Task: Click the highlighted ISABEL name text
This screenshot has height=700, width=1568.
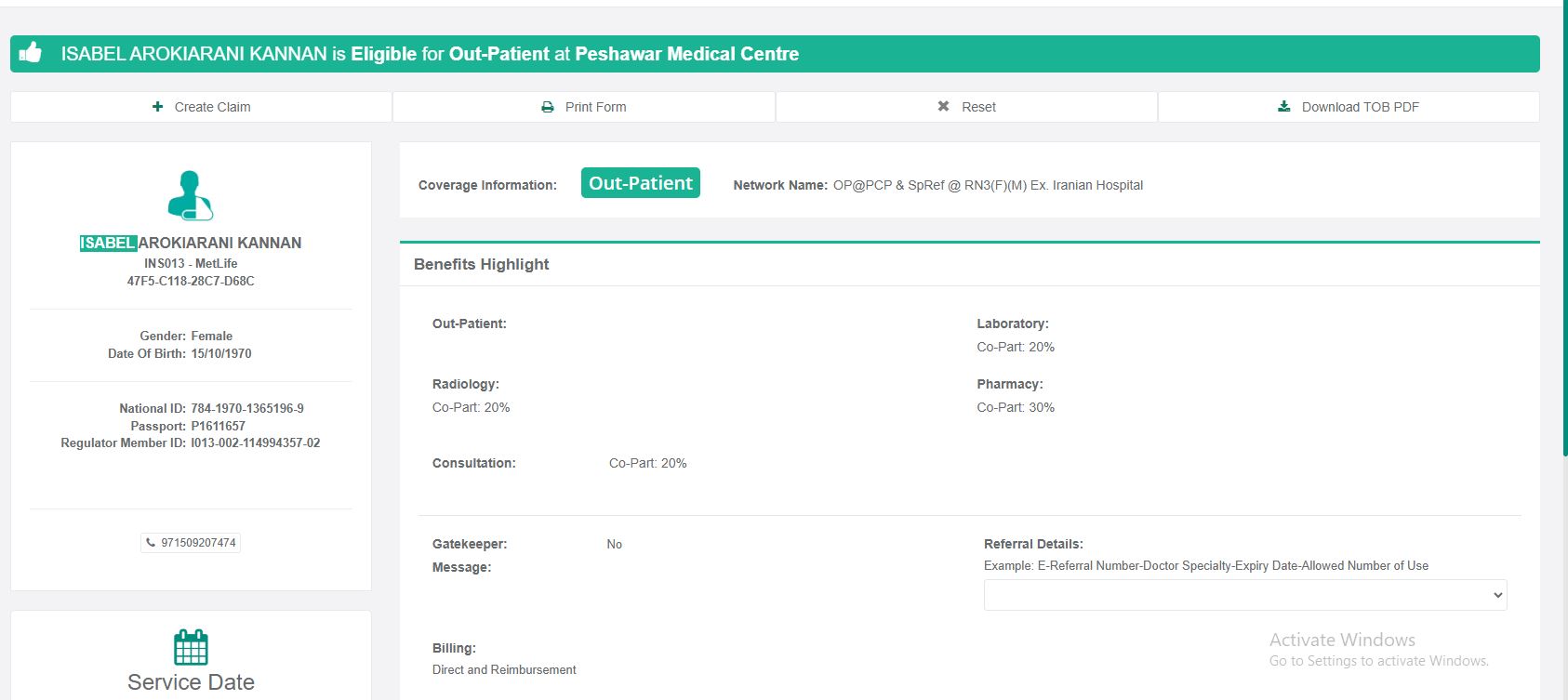Action: [108, 243]
